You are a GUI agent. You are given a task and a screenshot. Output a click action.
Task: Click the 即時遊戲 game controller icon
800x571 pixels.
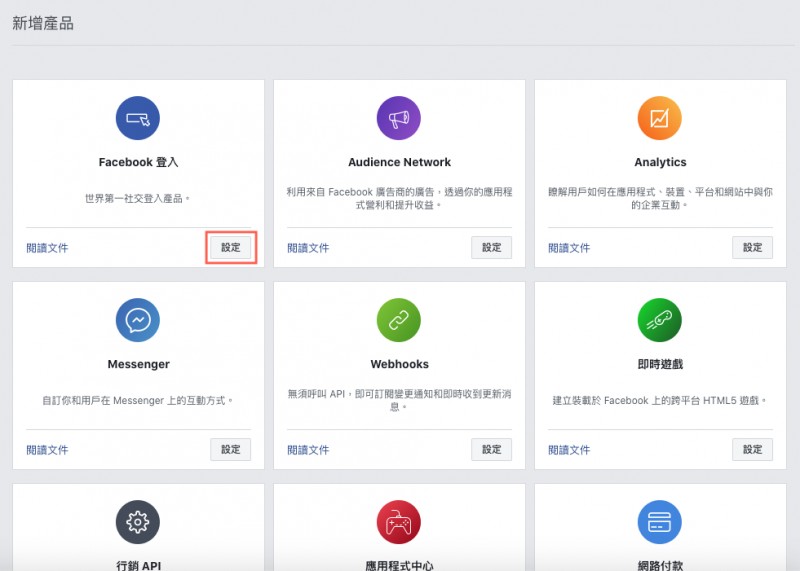point(660,320)
